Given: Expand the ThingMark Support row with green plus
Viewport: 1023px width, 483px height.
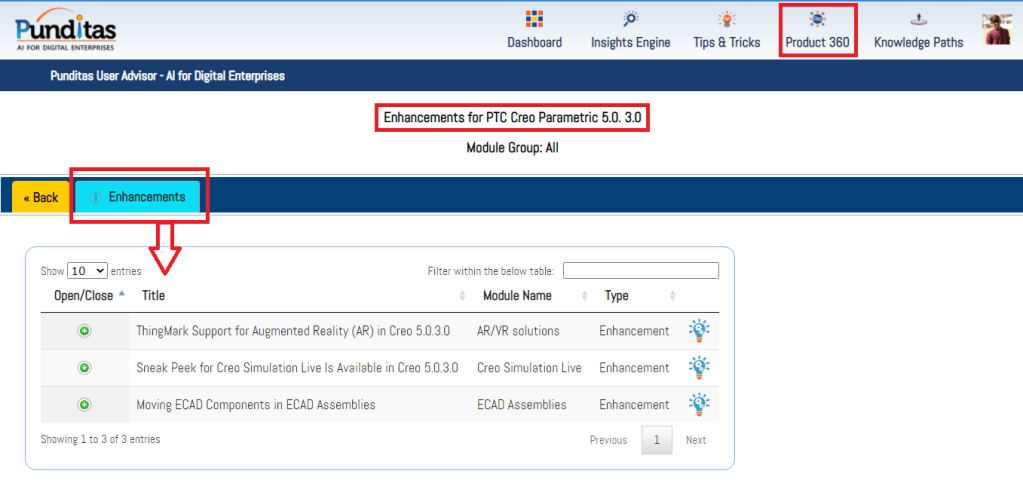Looking at the screenshot, I should pyautogui.click(x=85, y=331).
